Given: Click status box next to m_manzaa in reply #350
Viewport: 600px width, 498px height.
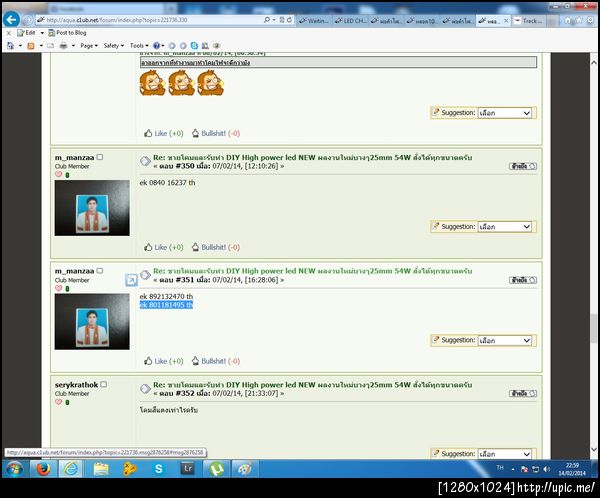Looking at the screenshot, I should click(100, 157).
